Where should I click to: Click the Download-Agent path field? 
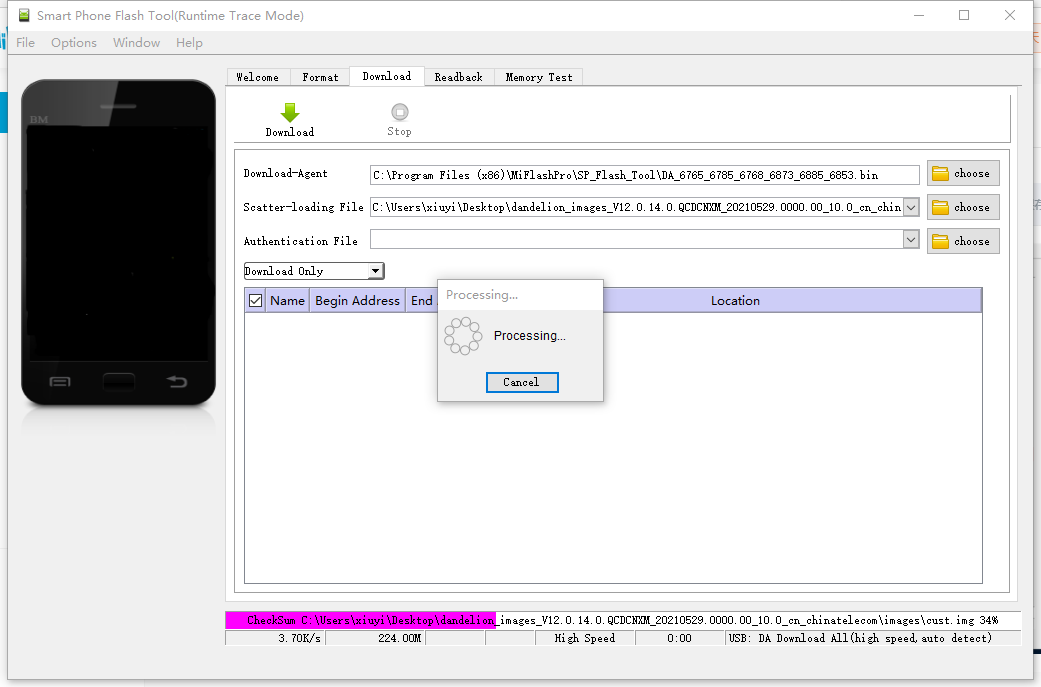(x=644, y=175)
